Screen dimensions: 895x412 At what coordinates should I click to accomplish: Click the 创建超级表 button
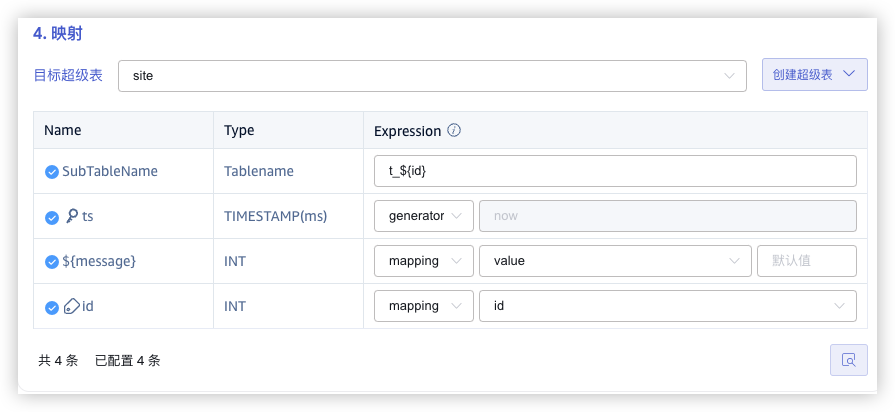coord(814,75)
